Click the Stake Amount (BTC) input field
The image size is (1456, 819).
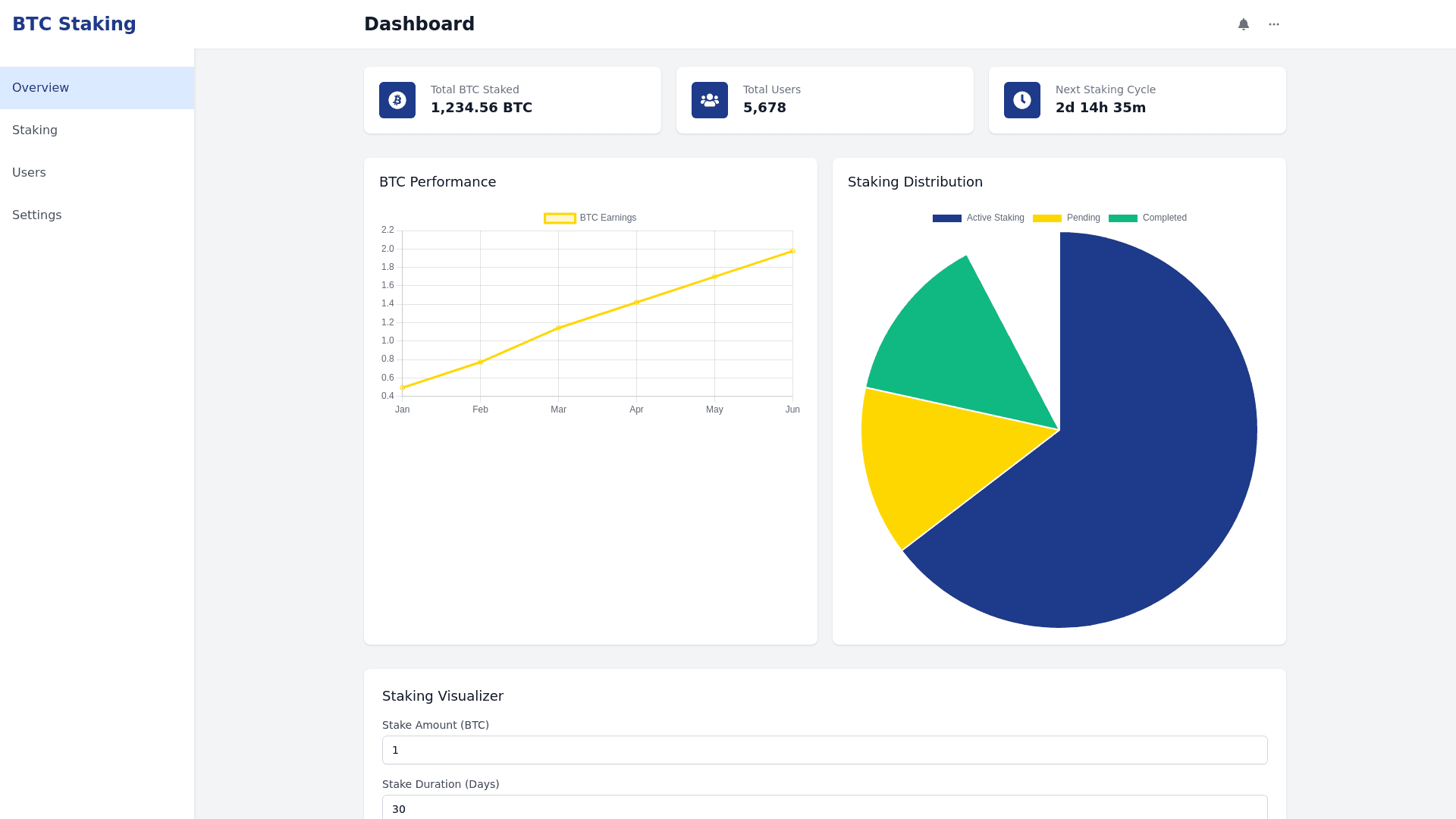coord(824,750)
